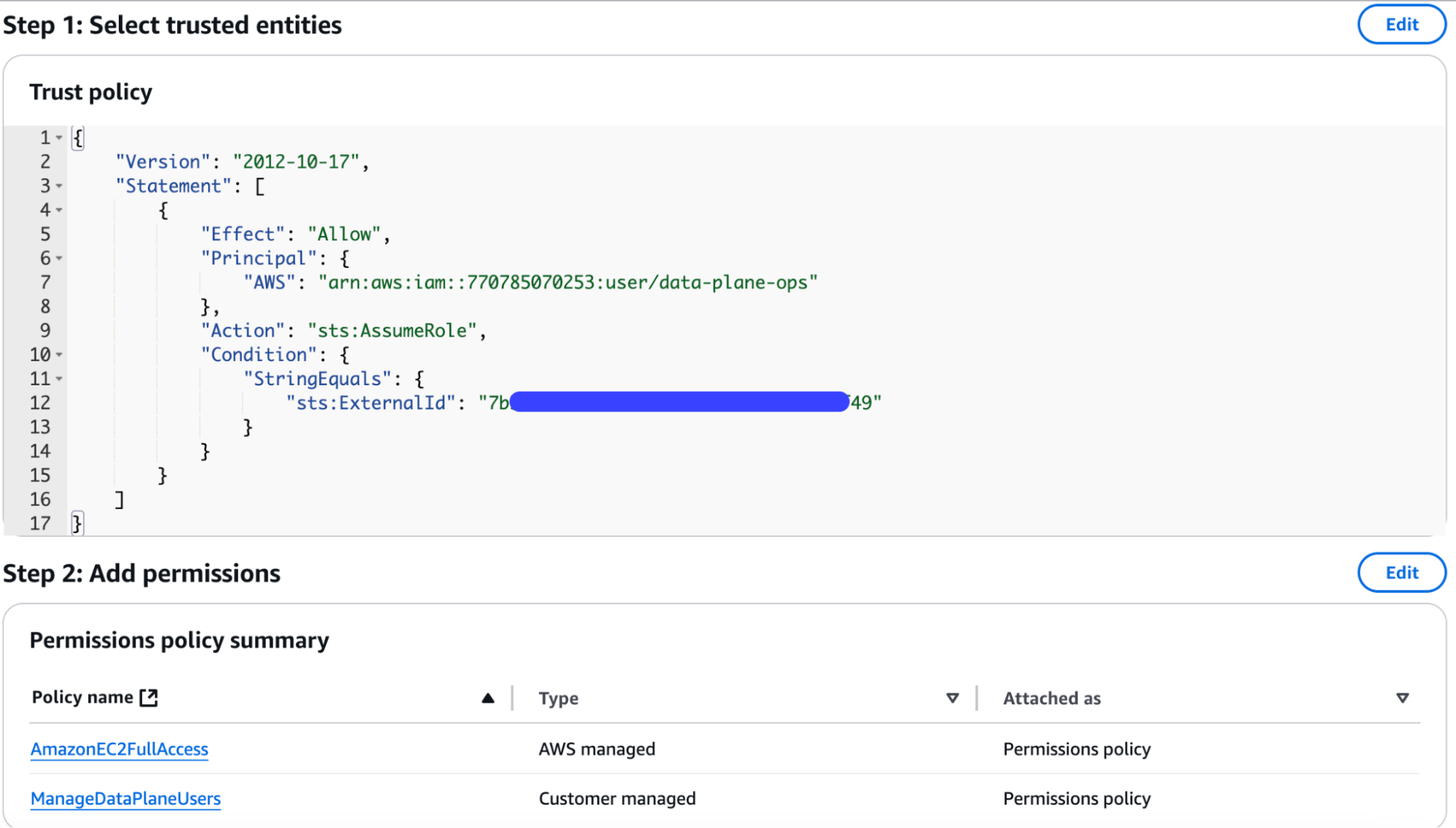Click line number 7 in the trust policy editor
Image resolution: width=1456 pixels, height=828 pixels.
45,282
